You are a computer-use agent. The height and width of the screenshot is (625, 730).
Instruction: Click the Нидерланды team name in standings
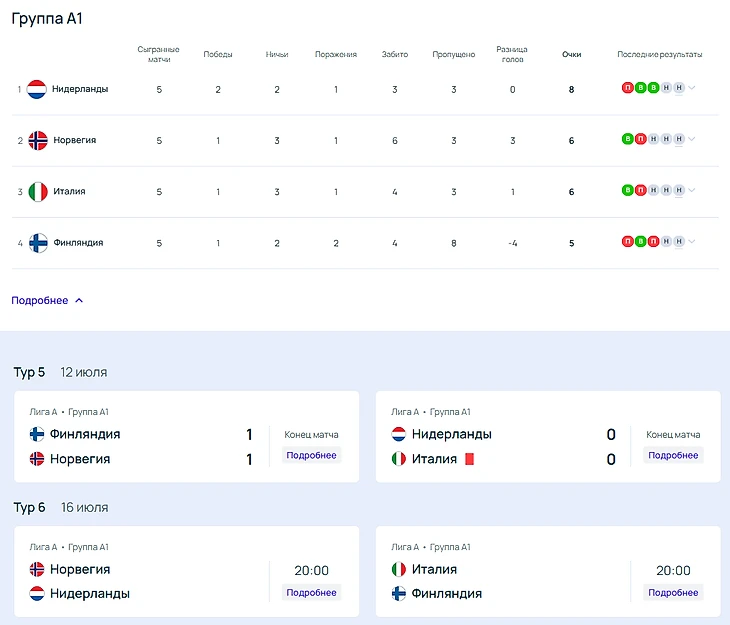pos(80,89)
